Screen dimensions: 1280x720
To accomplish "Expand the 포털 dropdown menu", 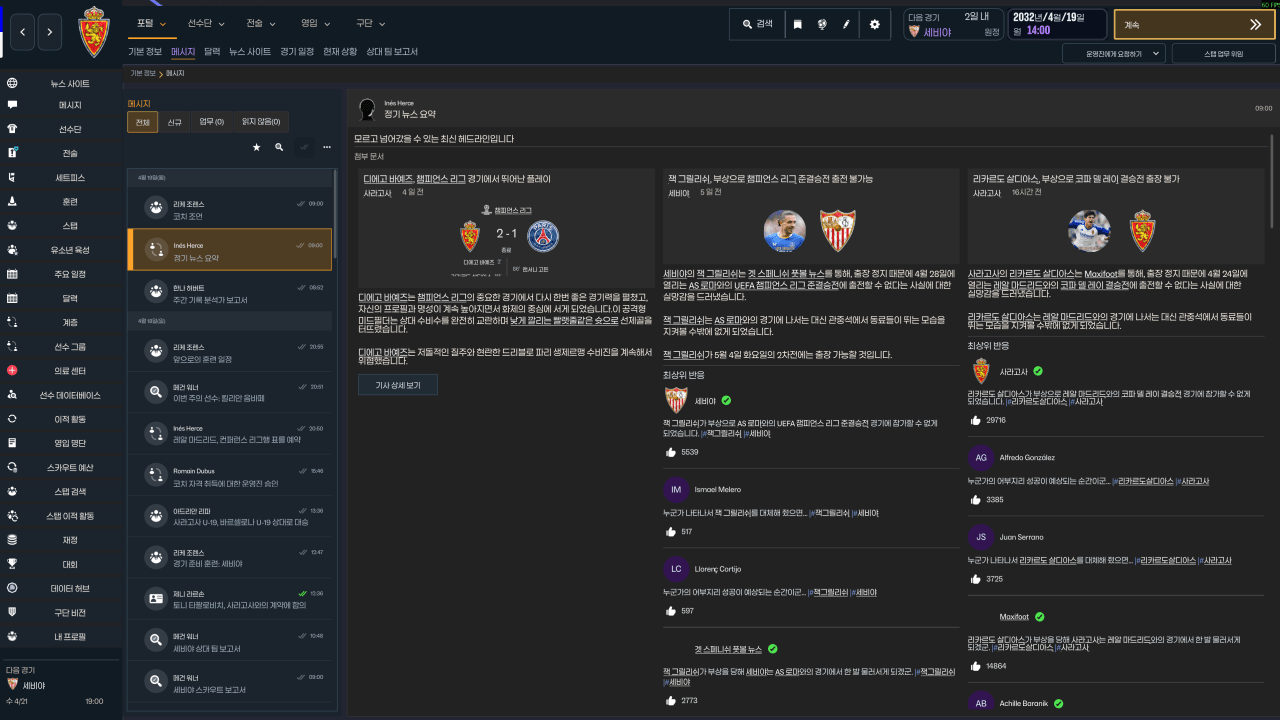I will [x=151, y=23].
